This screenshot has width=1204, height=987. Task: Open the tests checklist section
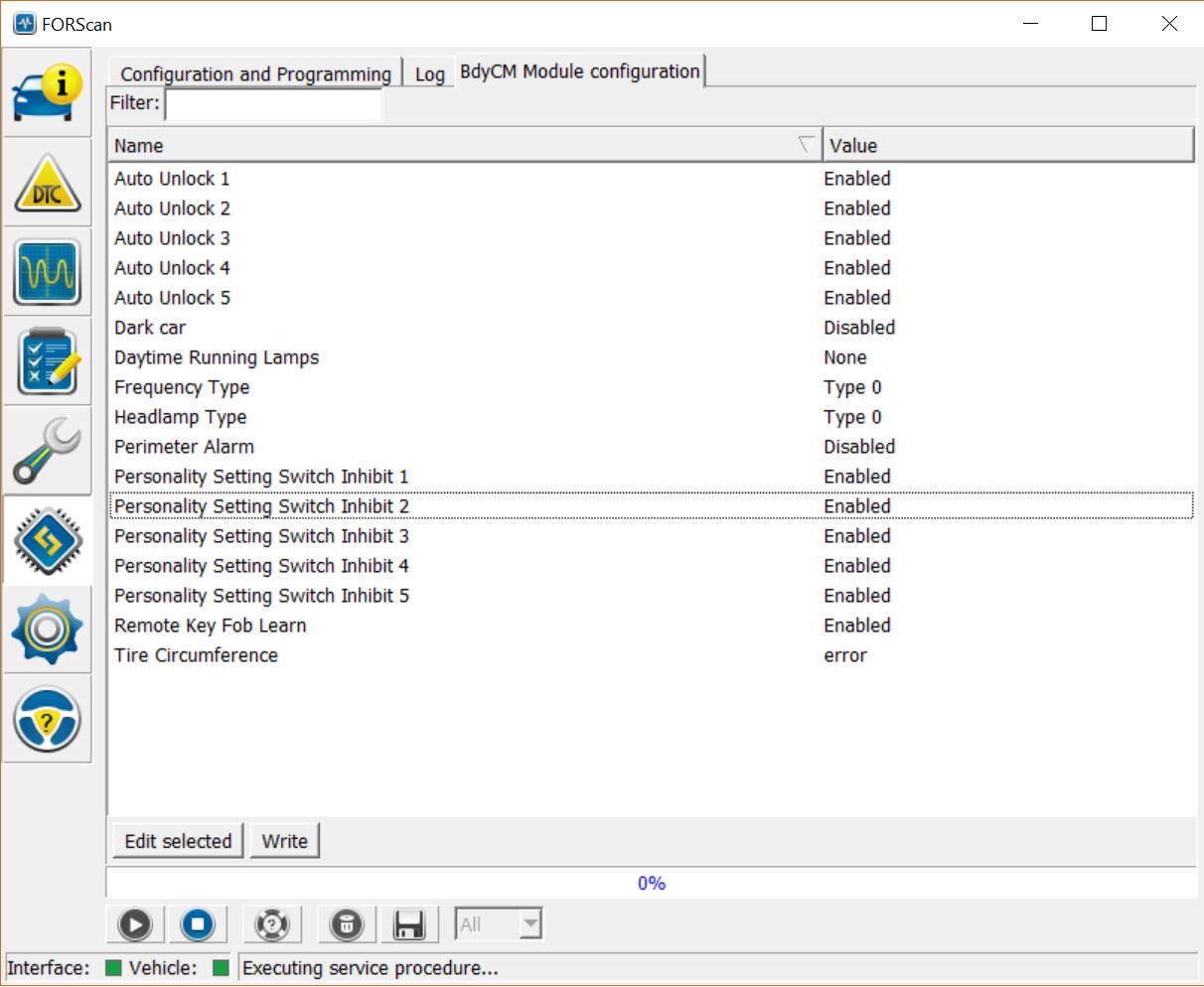47,361
